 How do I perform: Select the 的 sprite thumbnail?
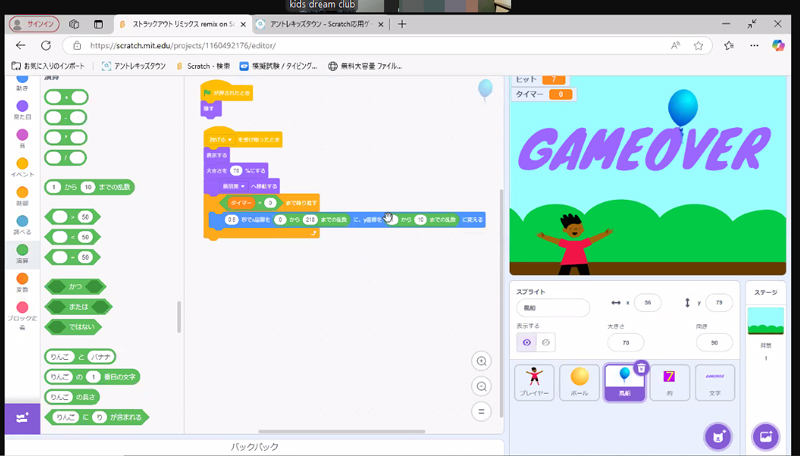click(669, 383)
